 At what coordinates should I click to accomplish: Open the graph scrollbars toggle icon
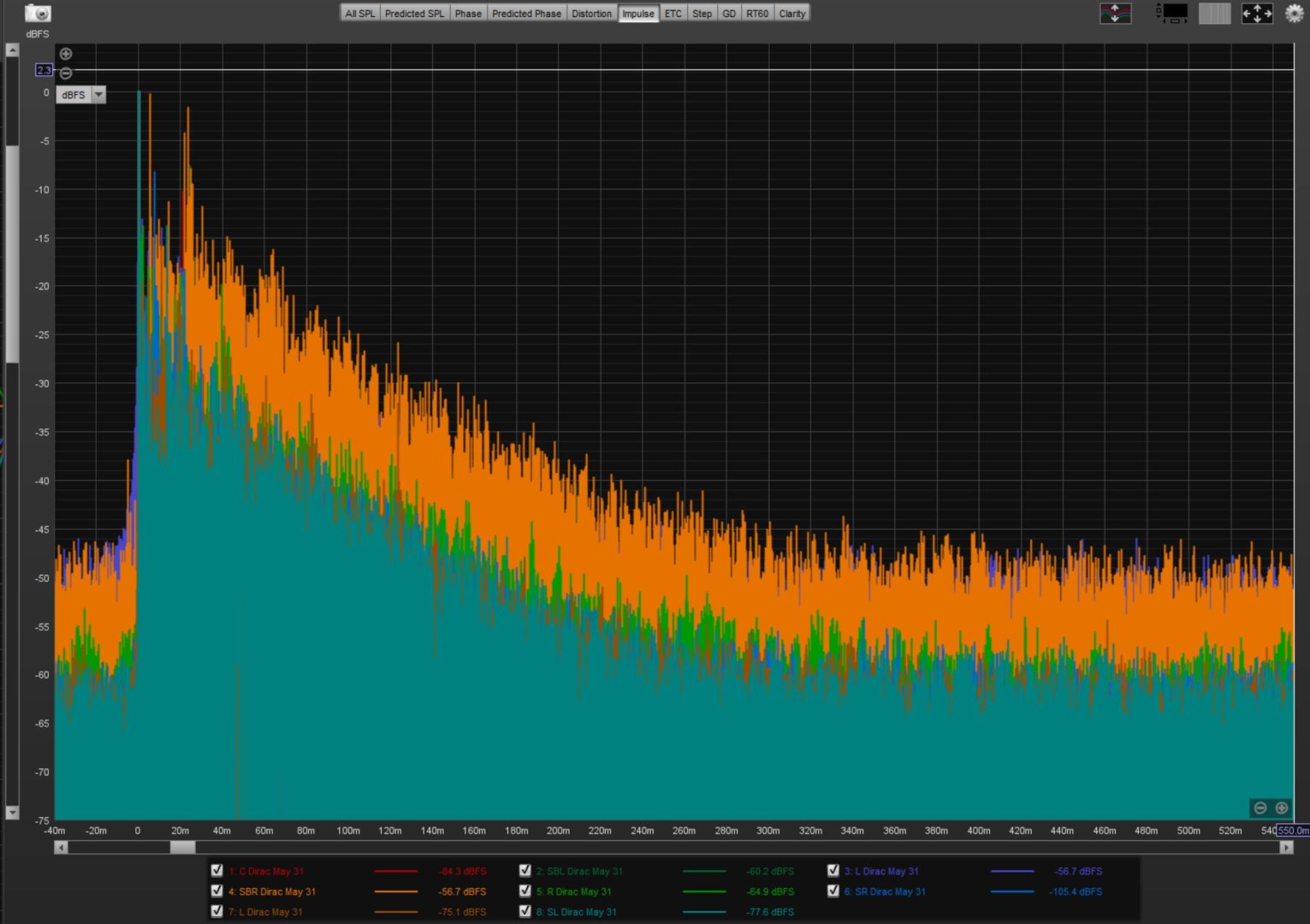(1171, 13)
